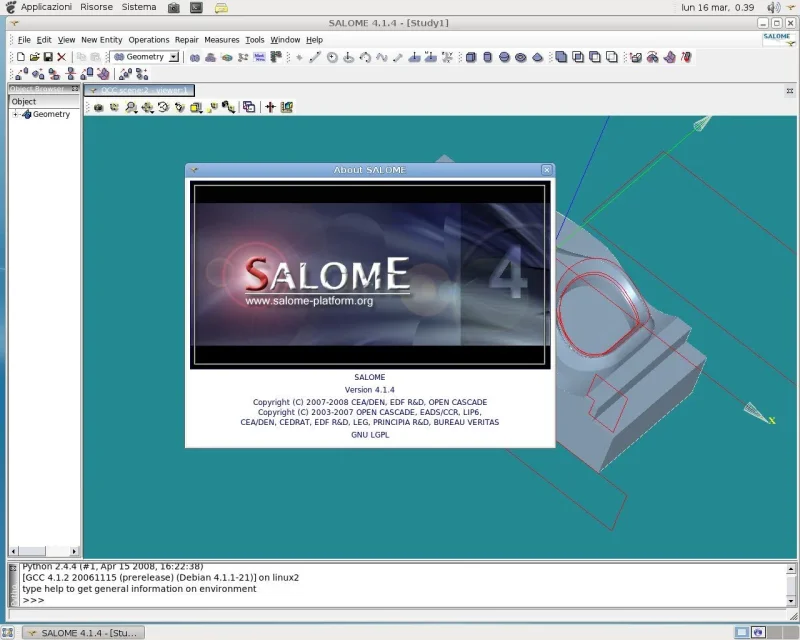The height and width of the screenshot is (640, 800).
Task: Close the study with red X icon
Action: tap(62, 57)
